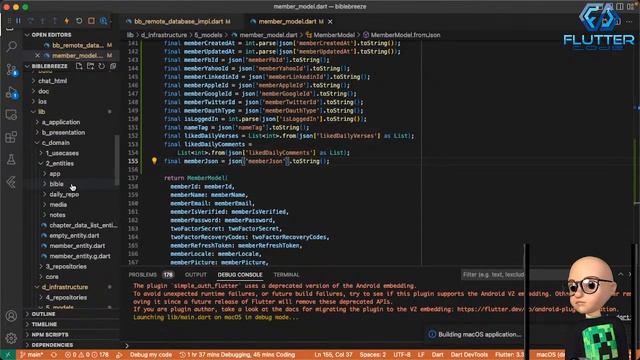Pause the debug session
640x360 pixels.
pos(18,21)
